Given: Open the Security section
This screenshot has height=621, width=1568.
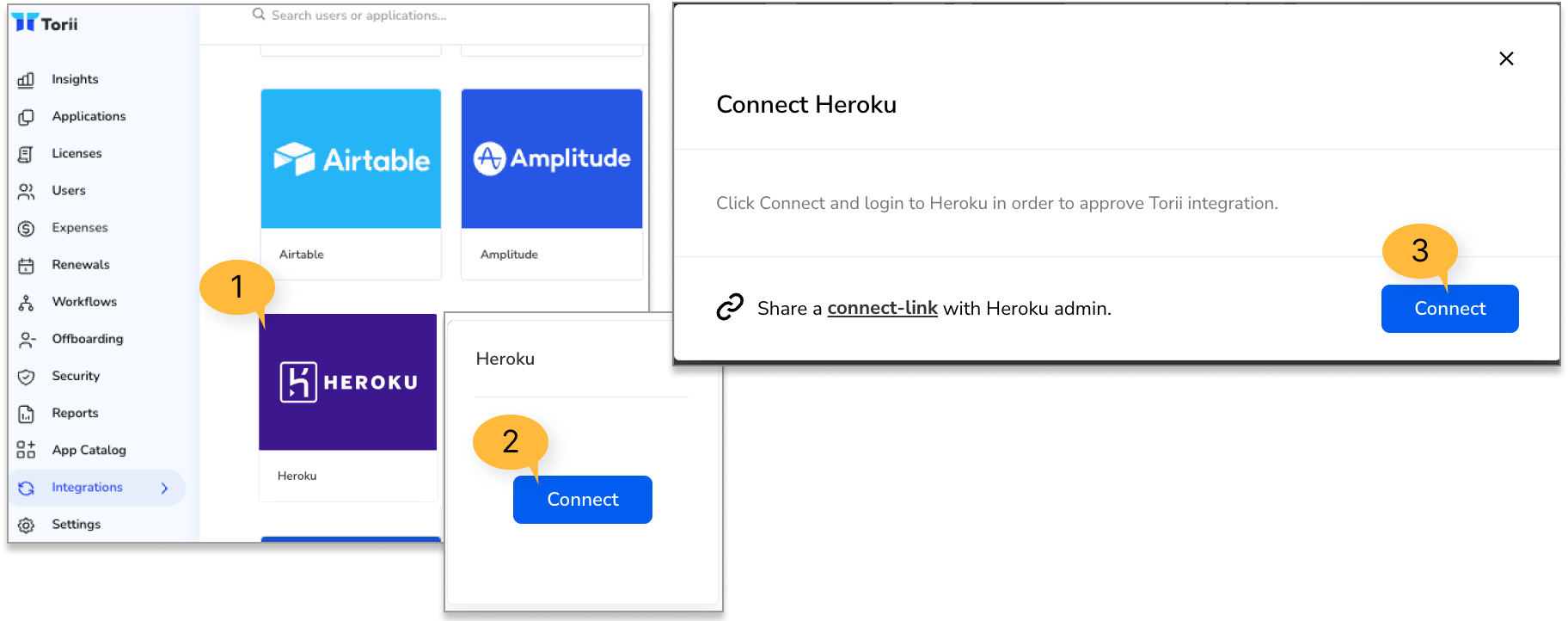Looking at the screenshot, I should point(75,376).
